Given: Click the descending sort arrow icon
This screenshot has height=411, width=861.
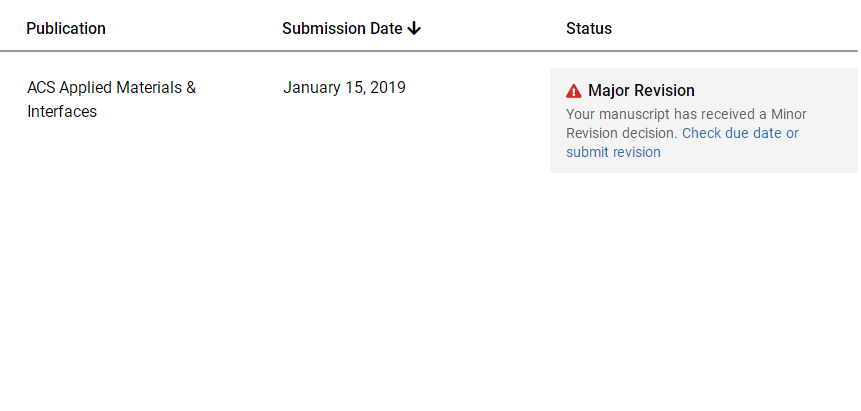Looking at the screenshot, I should (415, 28).
